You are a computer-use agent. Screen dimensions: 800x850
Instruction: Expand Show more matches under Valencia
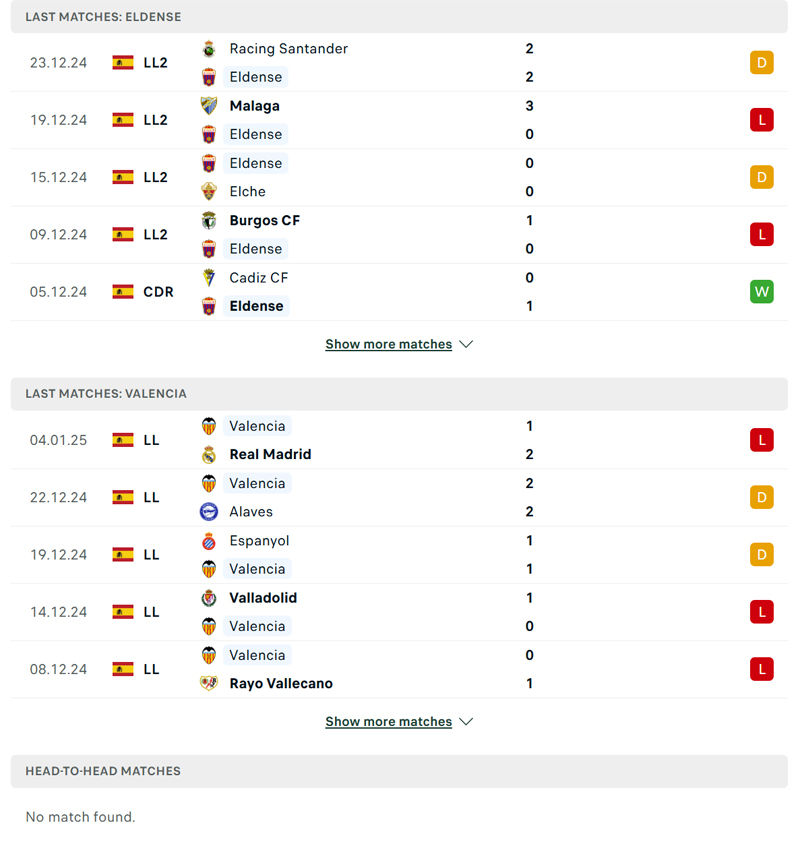389,721
